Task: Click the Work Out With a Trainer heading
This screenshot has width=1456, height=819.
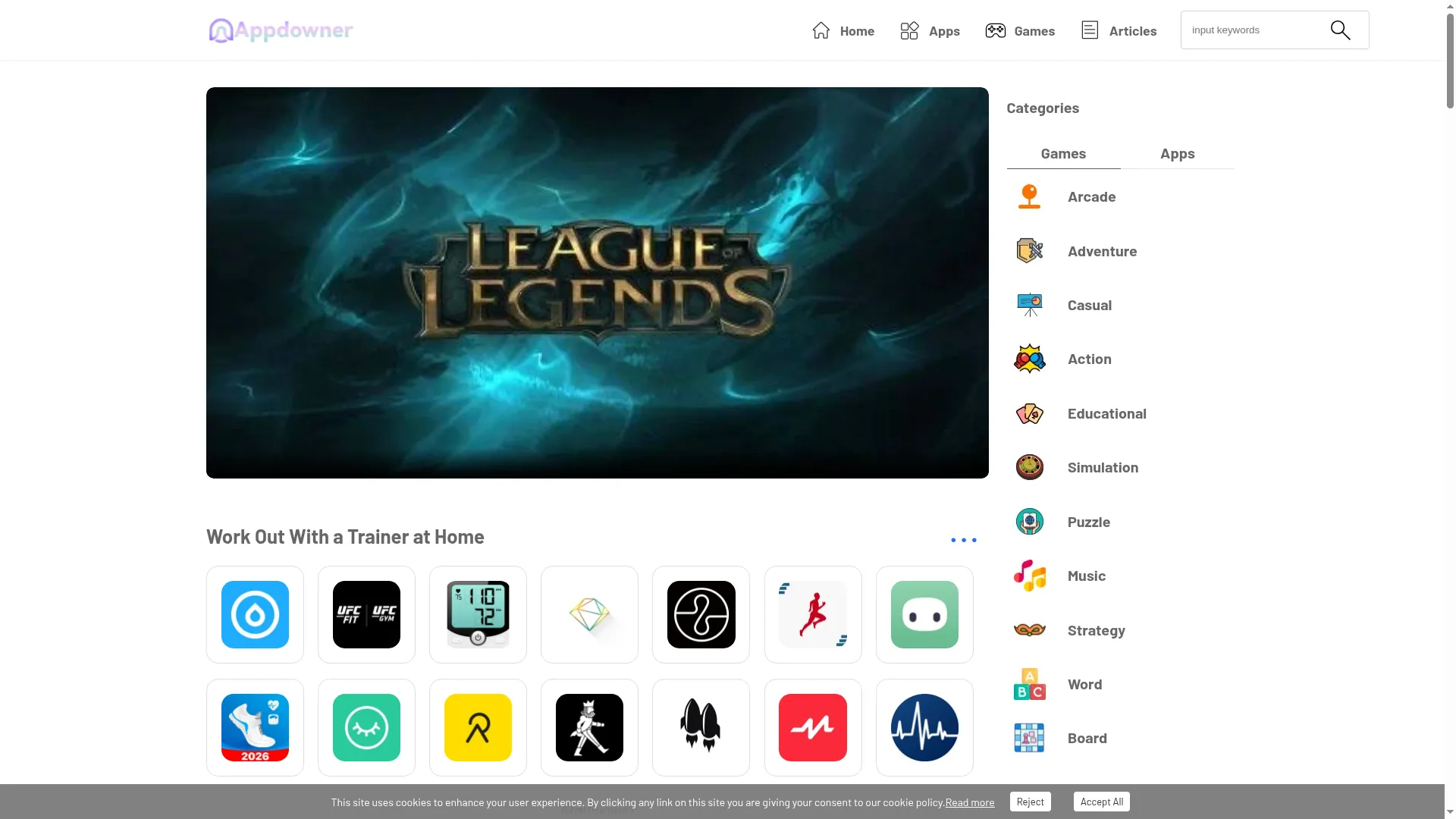Action: click(x=345, y=537)
